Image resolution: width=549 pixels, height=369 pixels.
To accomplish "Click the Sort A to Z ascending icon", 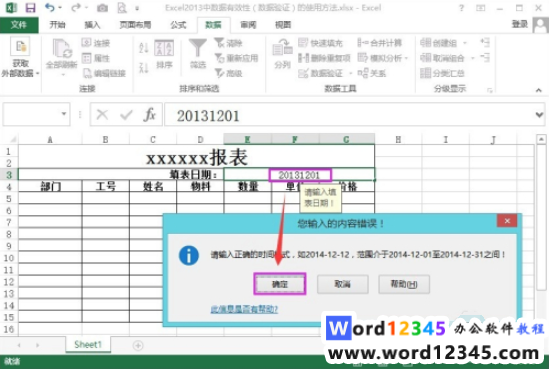I will tap(144, 48).
